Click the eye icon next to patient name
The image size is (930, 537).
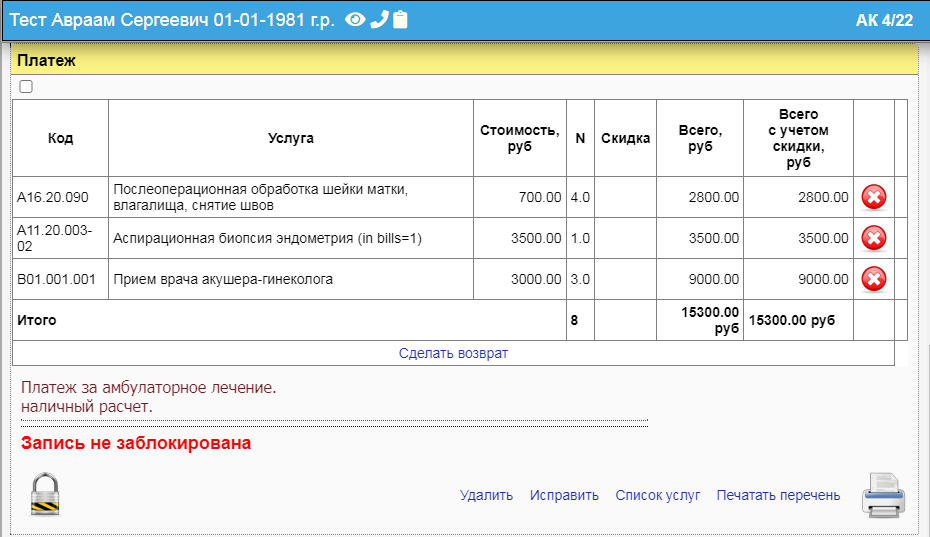[354, 20]
